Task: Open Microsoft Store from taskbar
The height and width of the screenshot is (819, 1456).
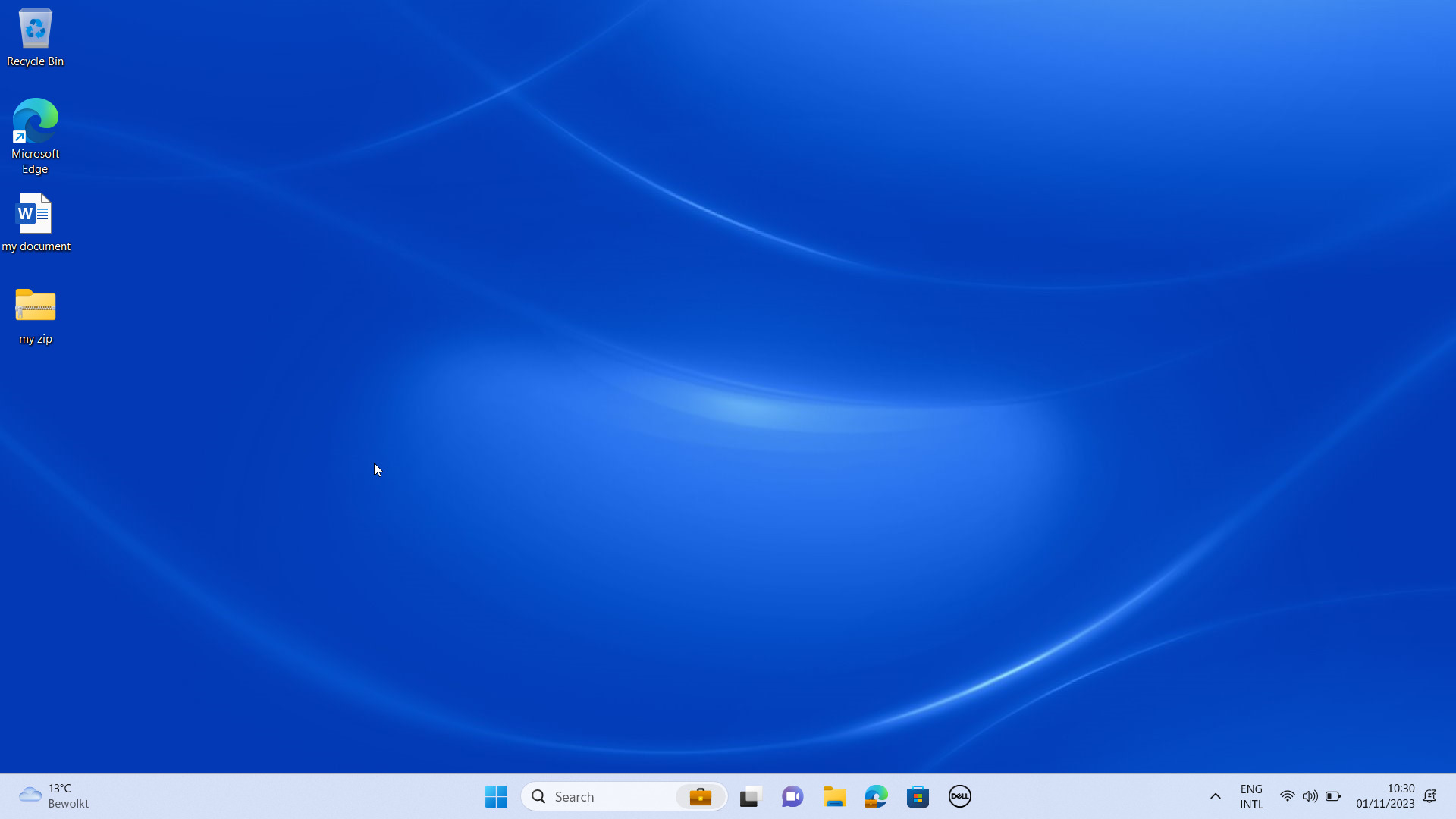Action: click(918, 796)
